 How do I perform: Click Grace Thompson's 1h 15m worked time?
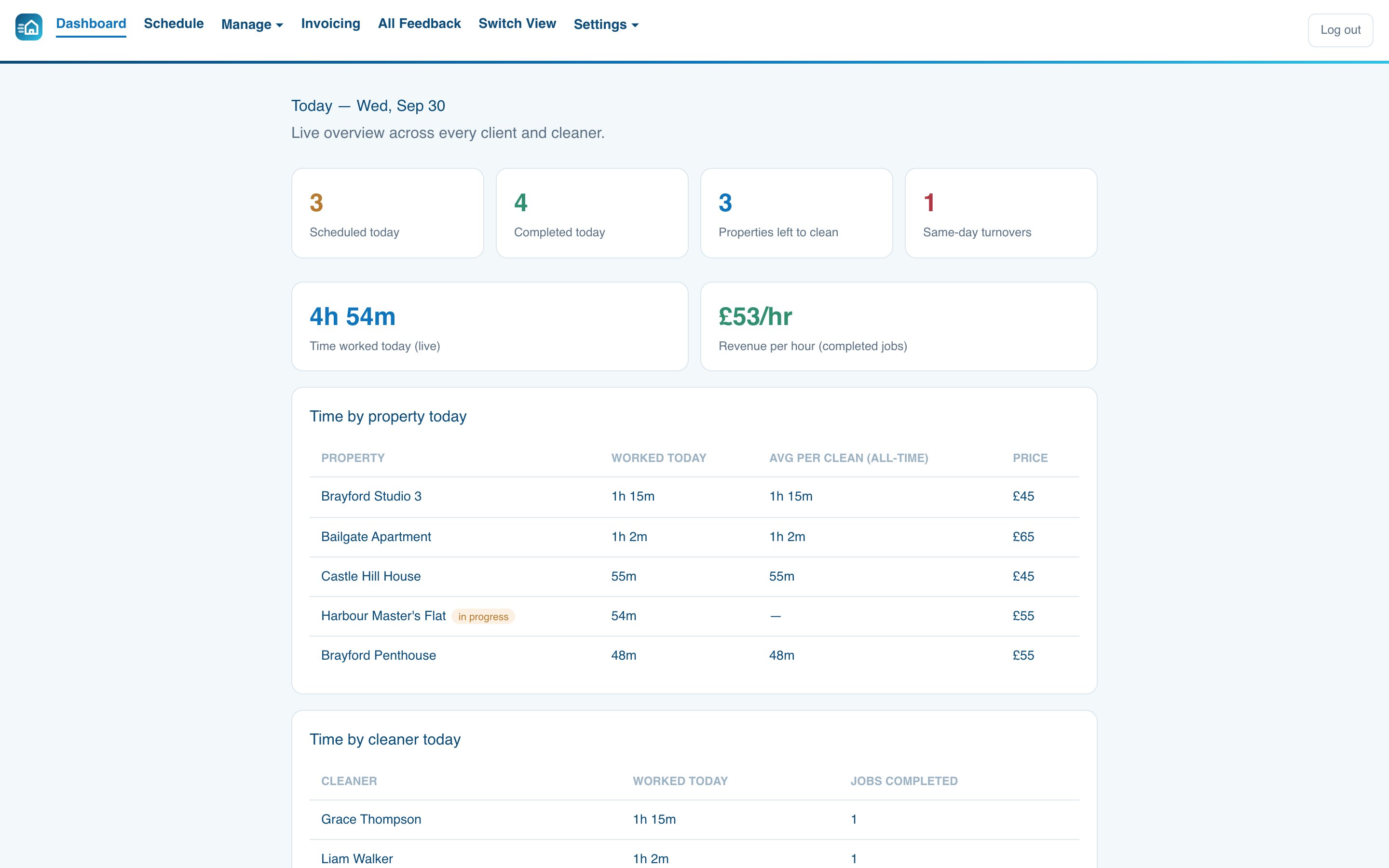654,819
